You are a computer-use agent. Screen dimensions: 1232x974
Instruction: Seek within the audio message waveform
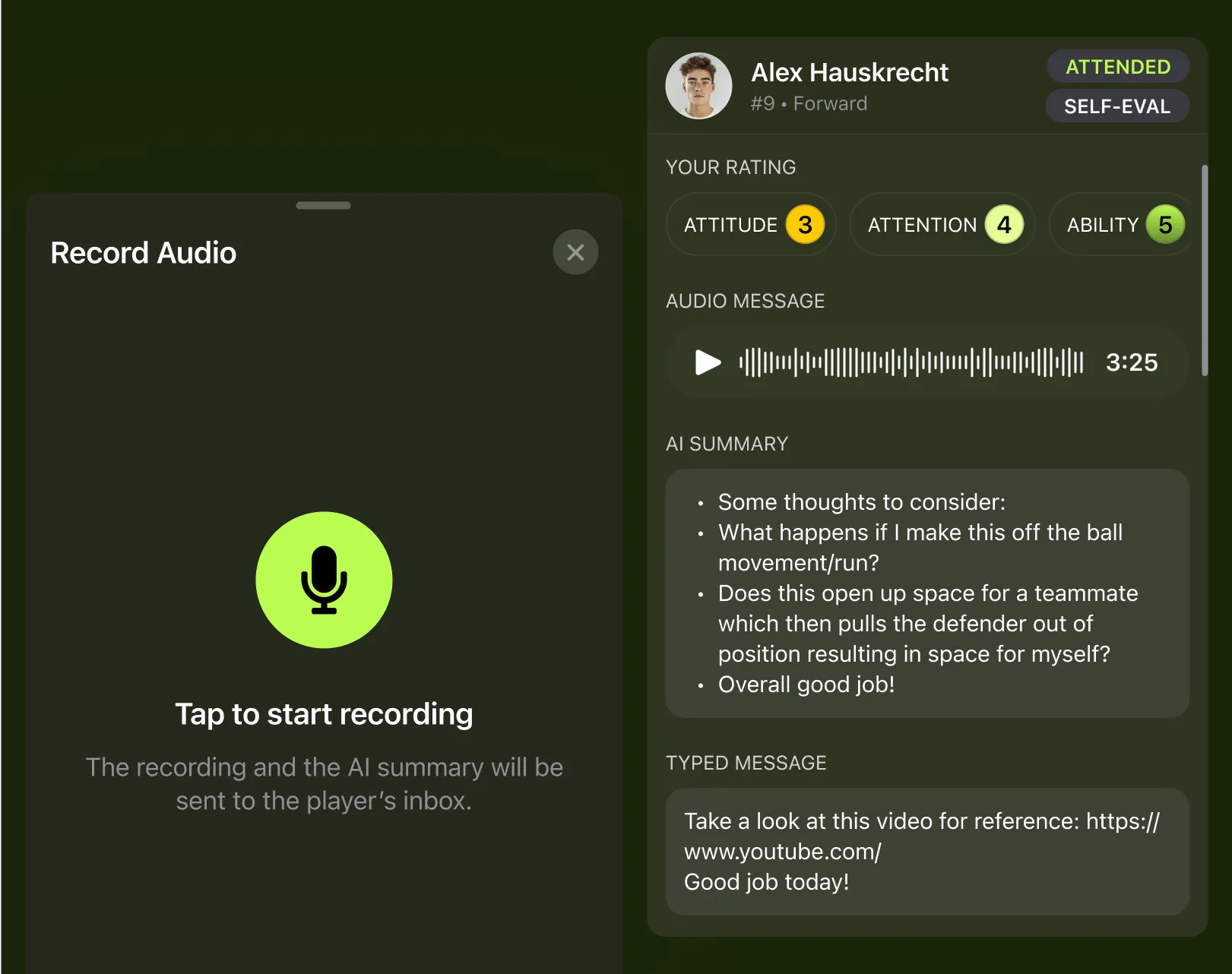click(x=911, y=362)
